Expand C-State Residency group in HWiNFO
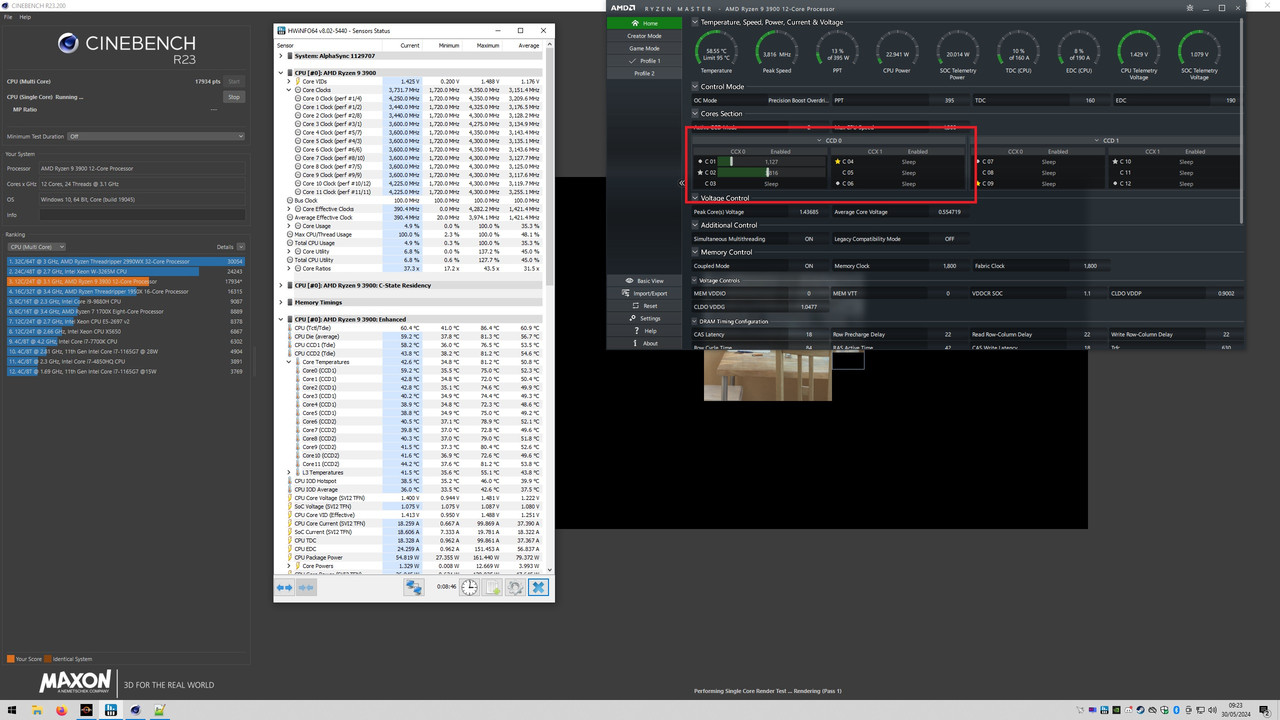The image size is (1280, 720). pos(281,285)
